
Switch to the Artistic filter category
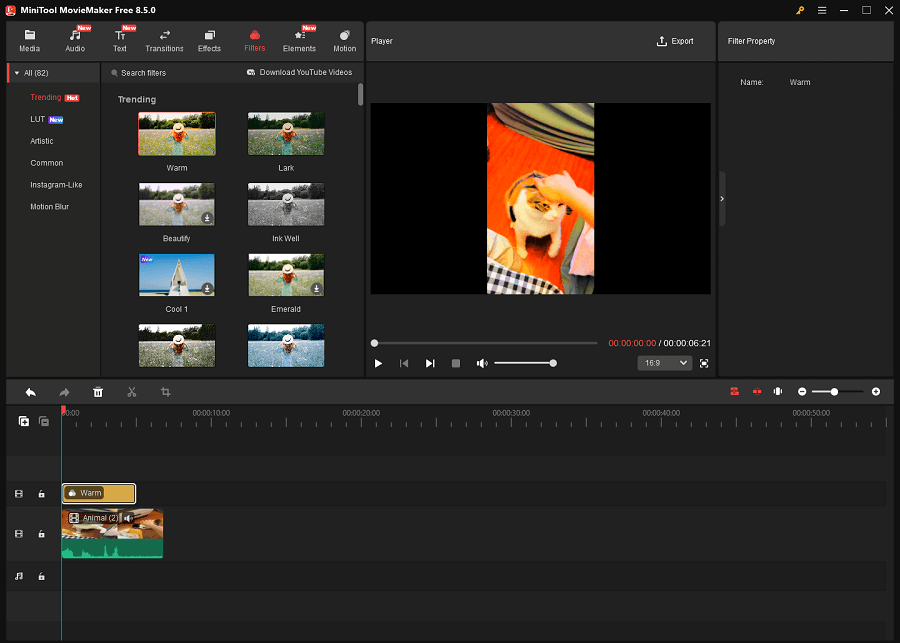pos(41,141)
